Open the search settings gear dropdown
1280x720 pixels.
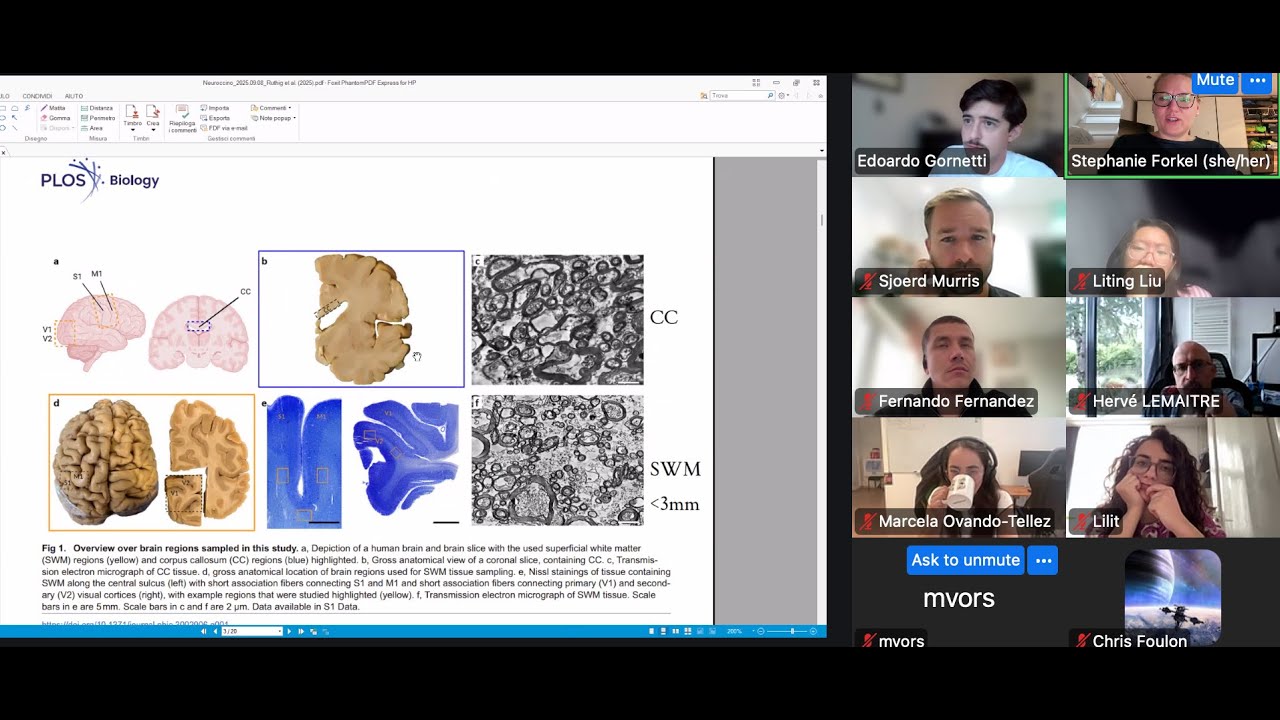[784, 95]
